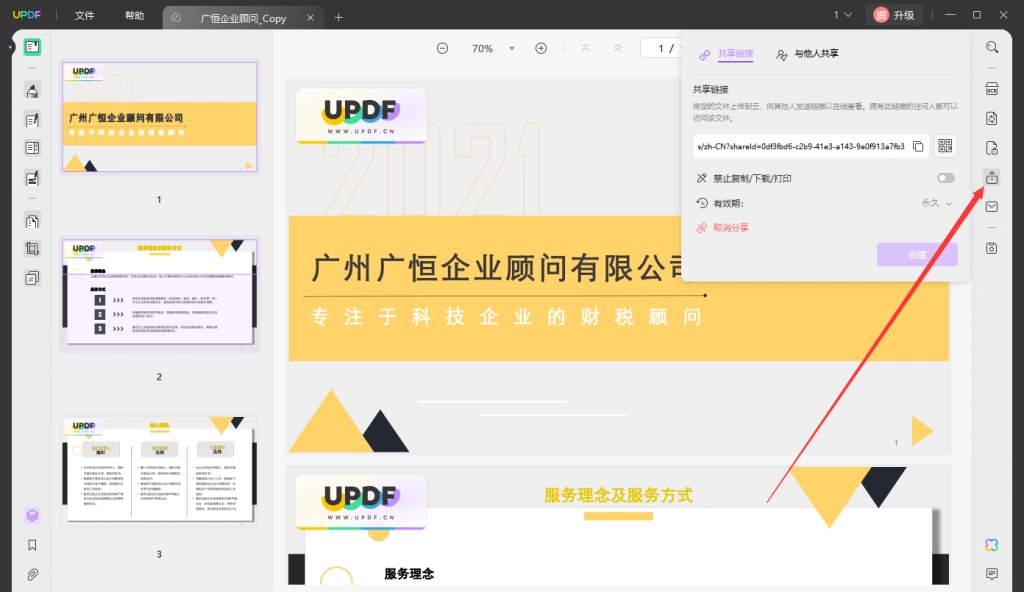Open the bookmarks panel
Image resolution: width=1024 pixels, height=592 pixels.
click(32, 545)
